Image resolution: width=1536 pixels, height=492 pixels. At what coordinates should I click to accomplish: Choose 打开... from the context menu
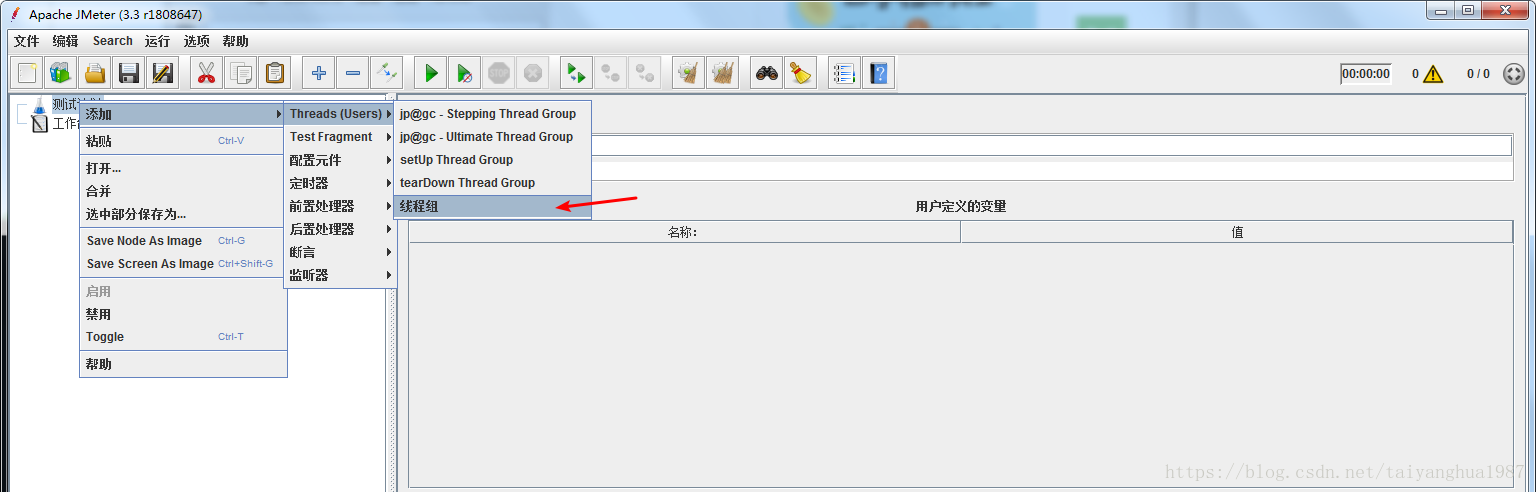pos(183,168)
